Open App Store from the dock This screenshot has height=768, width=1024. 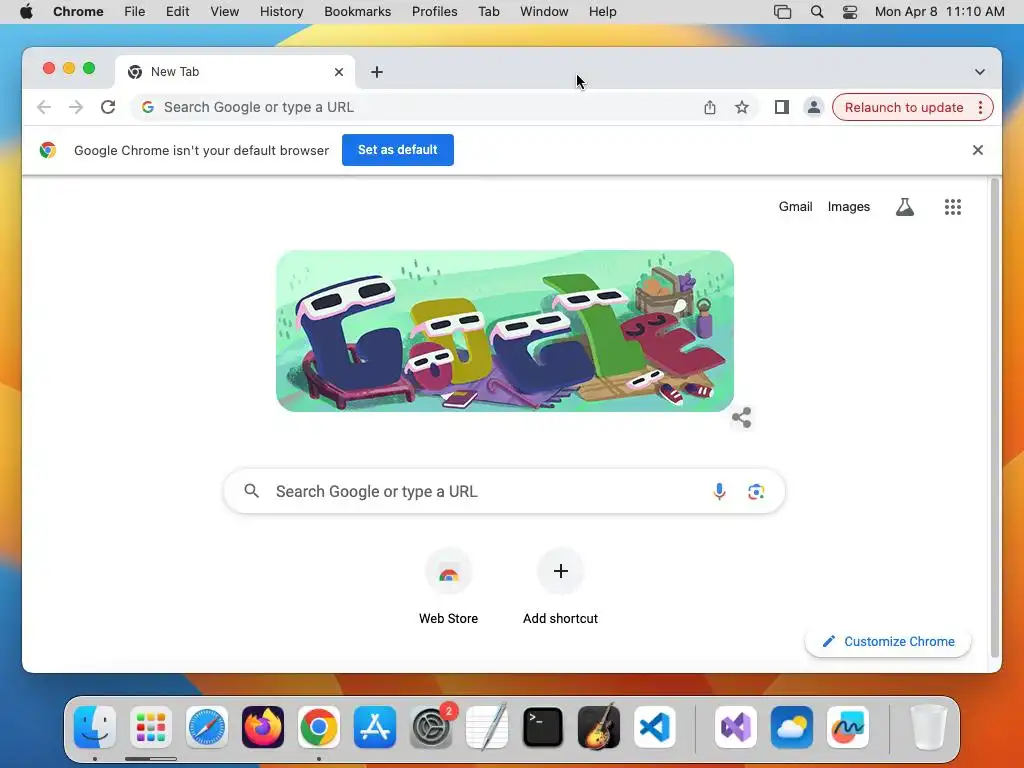coord(375,727)
